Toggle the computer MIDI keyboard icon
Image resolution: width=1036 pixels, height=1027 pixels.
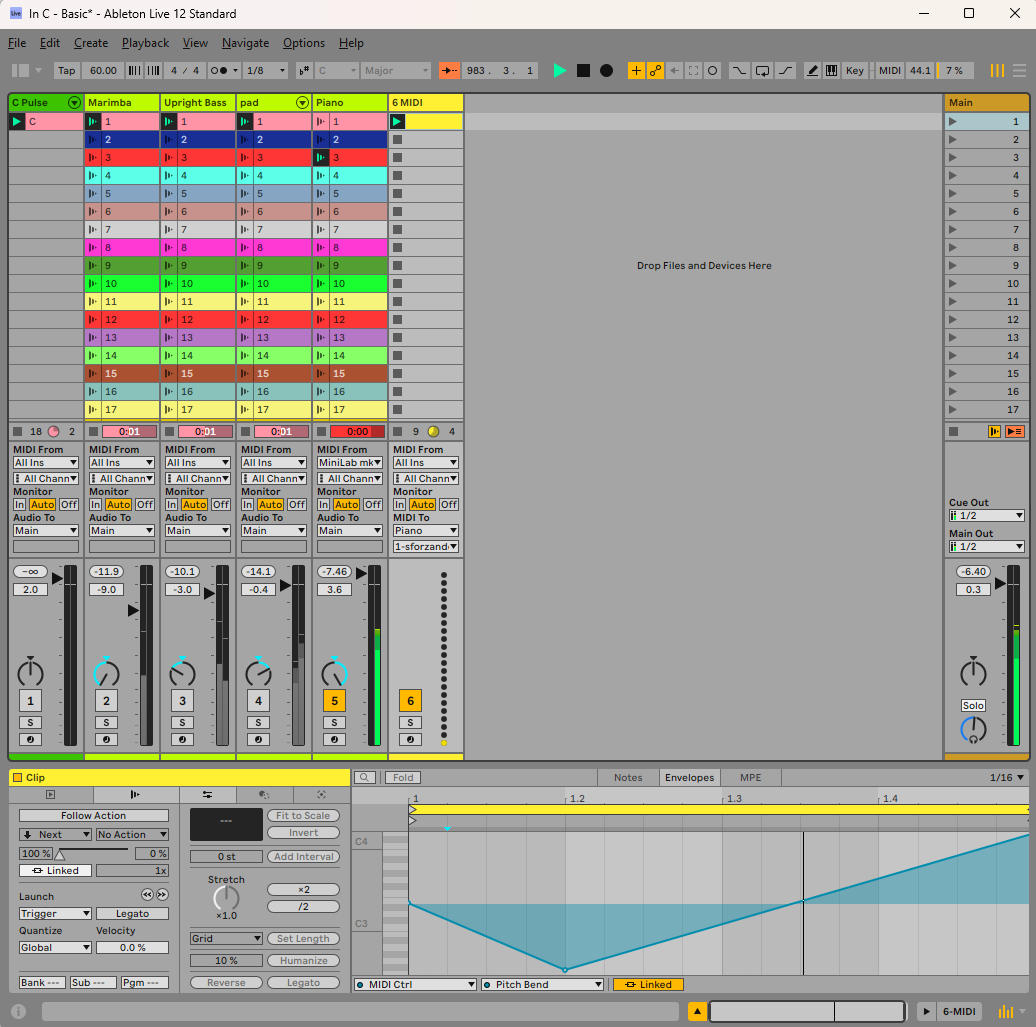[832, 71]
